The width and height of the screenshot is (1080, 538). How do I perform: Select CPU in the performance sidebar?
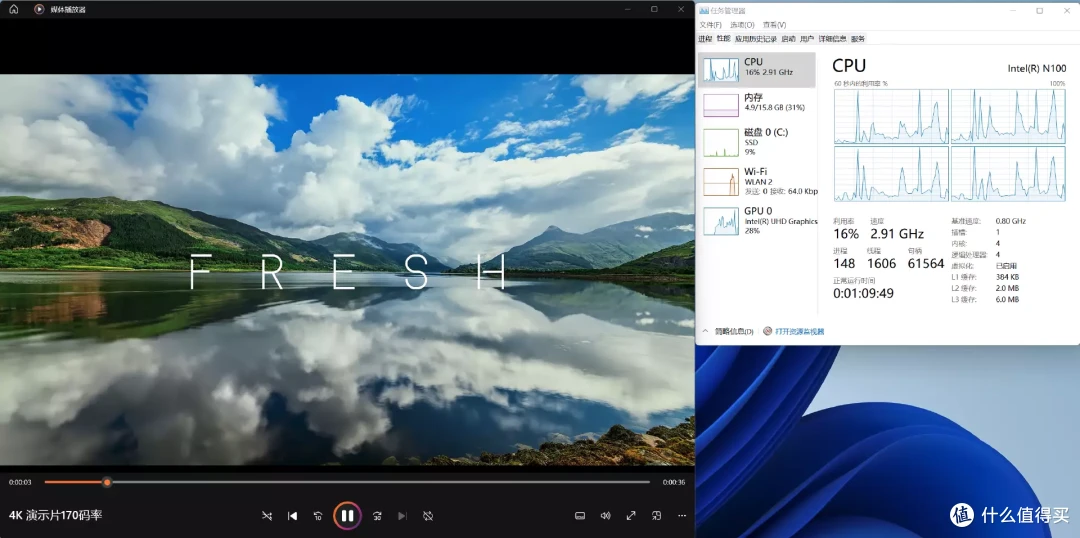pyautogui.click(x=756, y=70)
